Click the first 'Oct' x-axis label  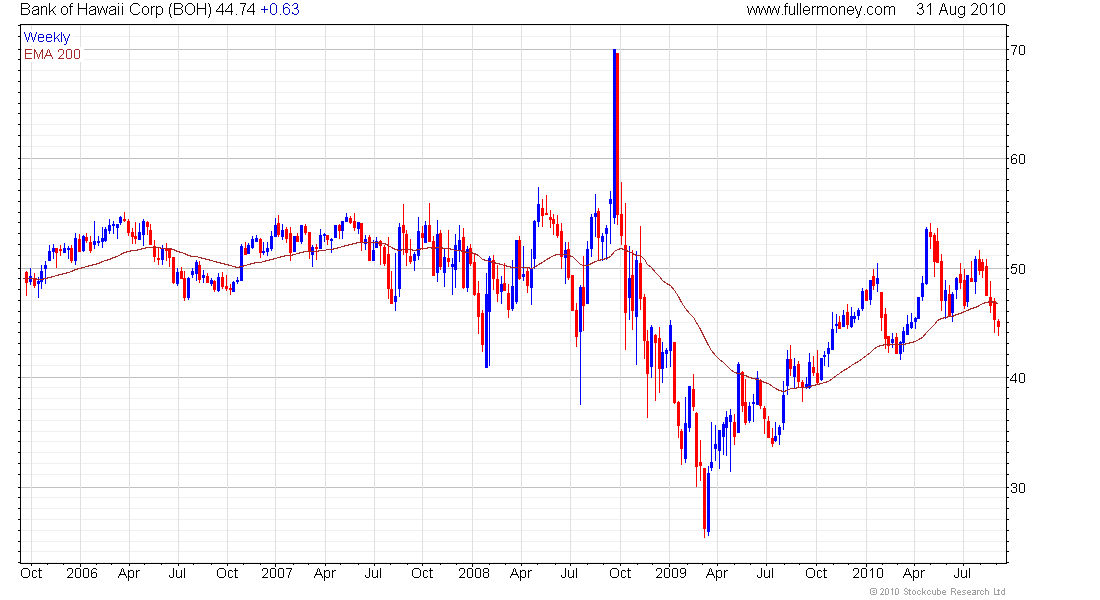point(32,573)
